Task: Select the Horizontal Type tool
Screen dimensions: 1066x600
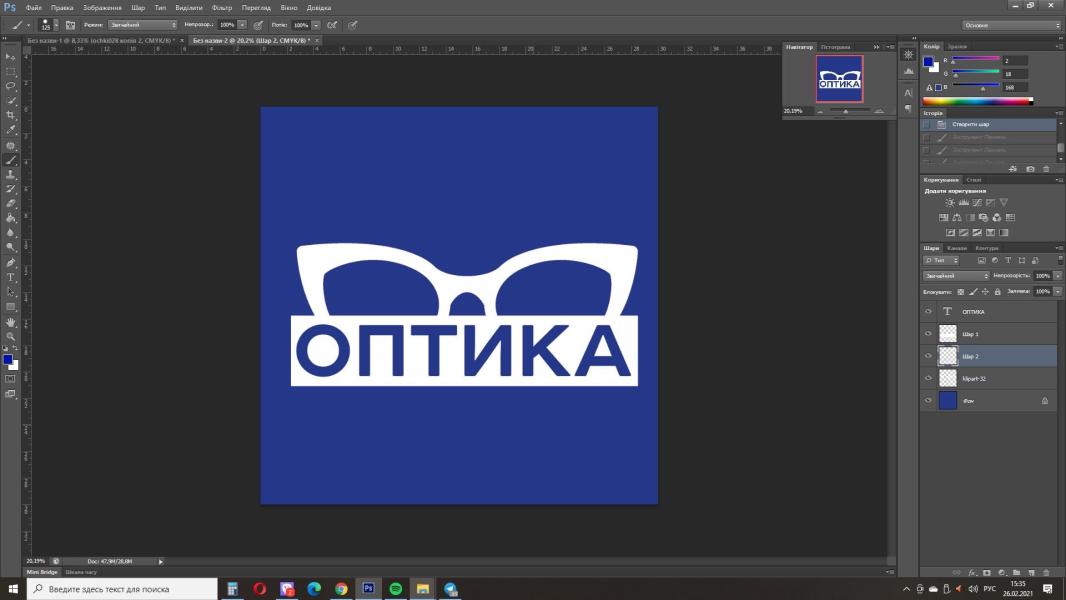Action: coord(10,277)
